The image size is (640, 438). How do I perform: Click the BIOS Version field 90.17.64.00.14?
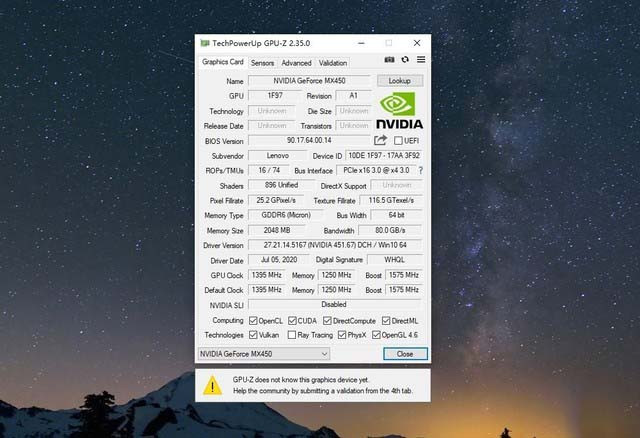(309, 140)
